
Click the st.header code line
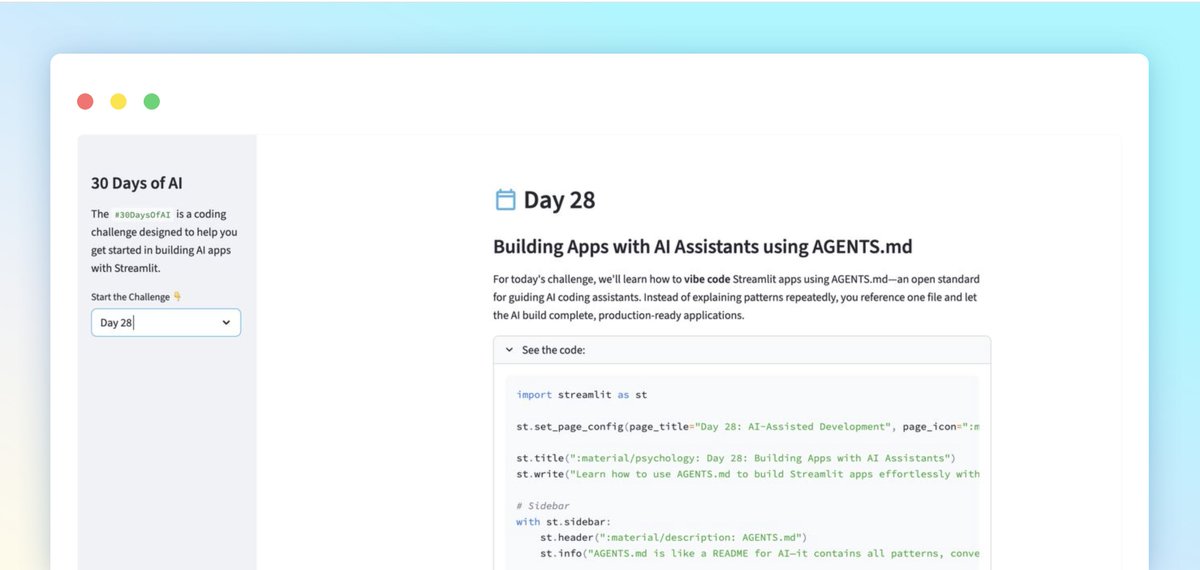pos(673,537)
